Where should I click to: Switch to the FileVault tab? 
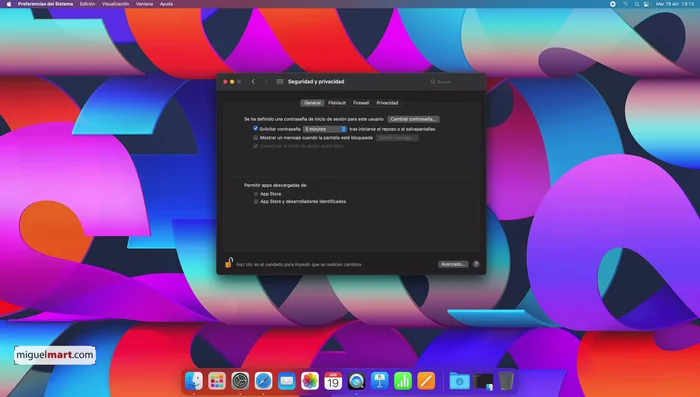click(337, 103)
